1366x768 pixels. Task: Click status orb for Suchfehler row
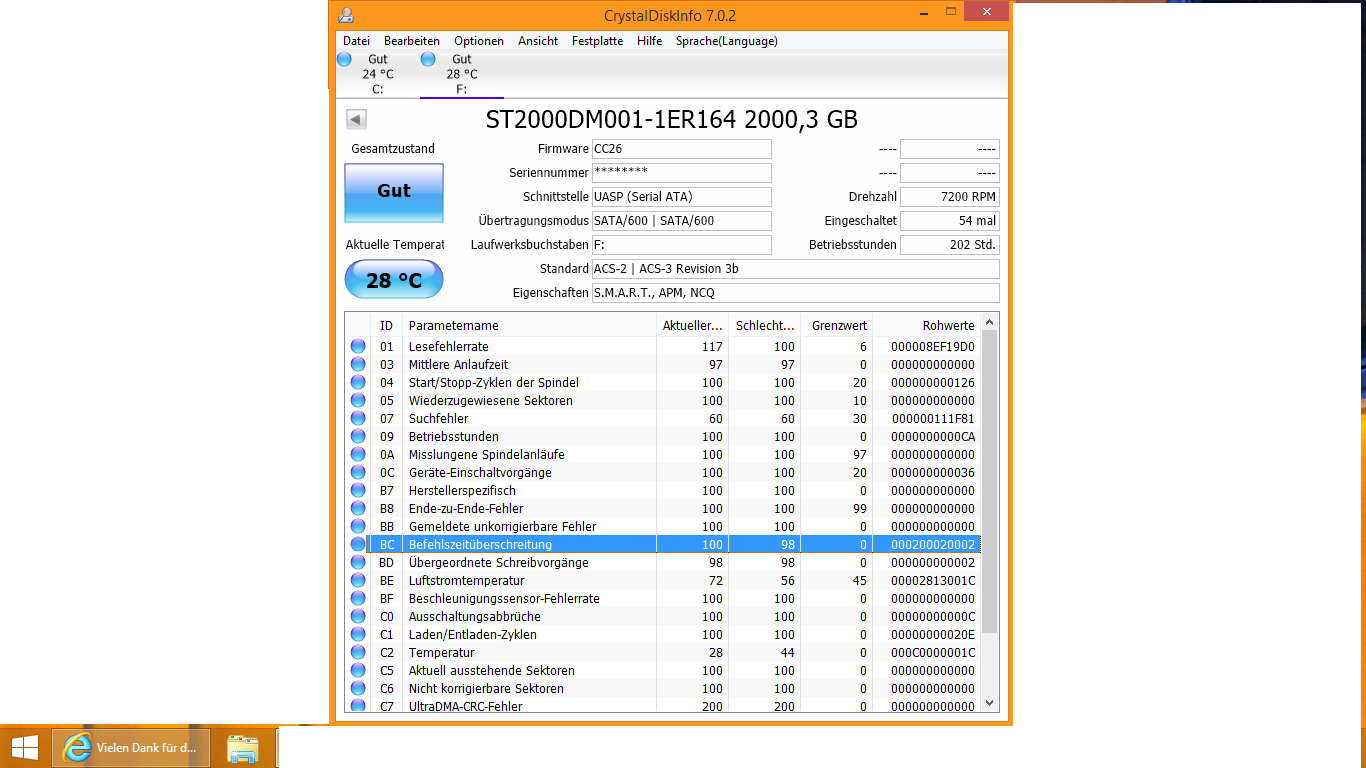point(358,418)
